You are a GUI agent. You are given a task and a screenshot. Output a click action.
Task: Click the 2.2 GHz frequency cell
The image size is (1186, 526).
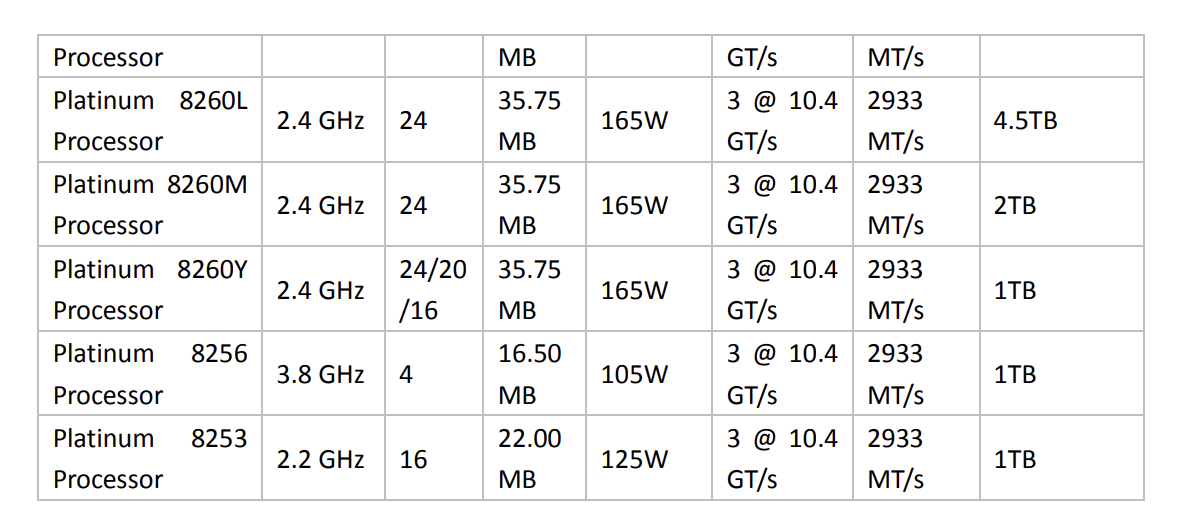point(320,460)
